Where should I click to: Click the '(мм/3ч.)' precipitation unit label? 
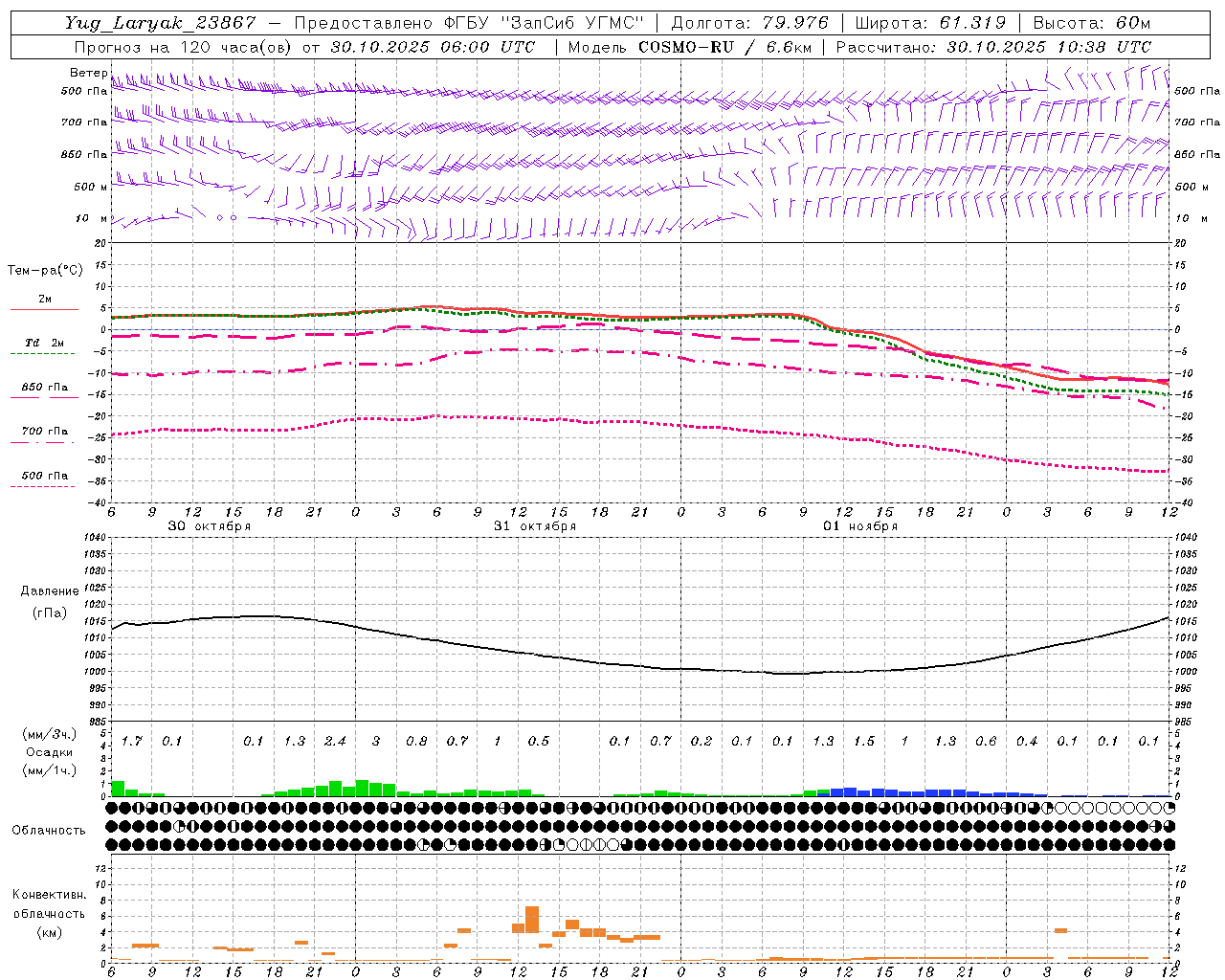coord(50,735)
